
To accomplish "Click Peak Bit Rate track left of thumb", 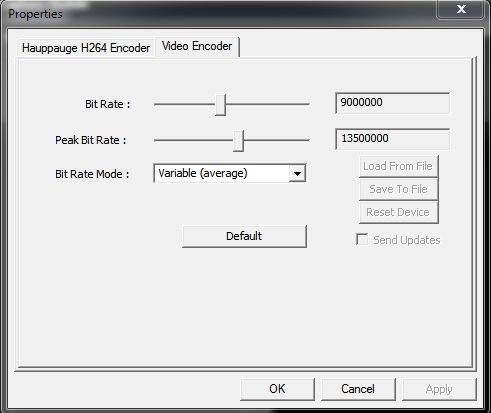I will [194, 140].
